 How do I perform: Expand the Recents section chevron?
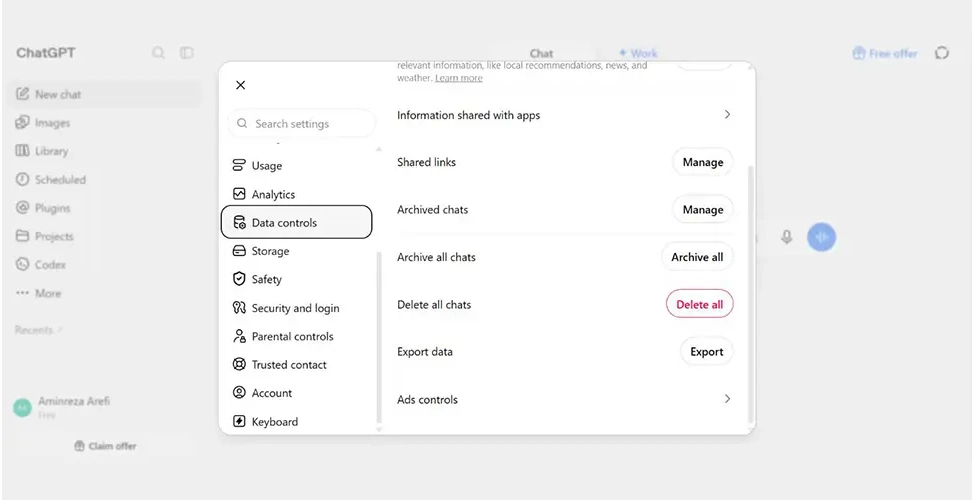point(60,330)
